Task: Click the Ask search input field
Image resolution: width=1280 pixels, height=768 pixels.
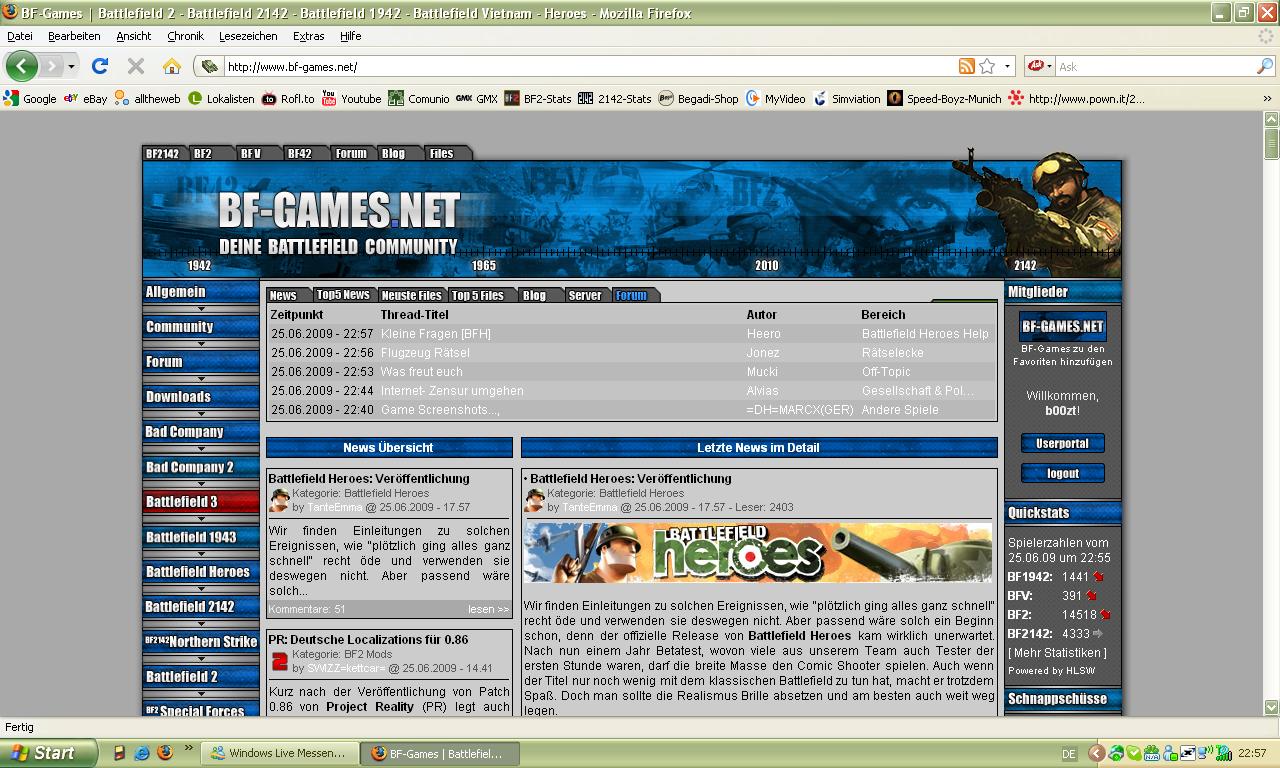Action: [1154, 66]
